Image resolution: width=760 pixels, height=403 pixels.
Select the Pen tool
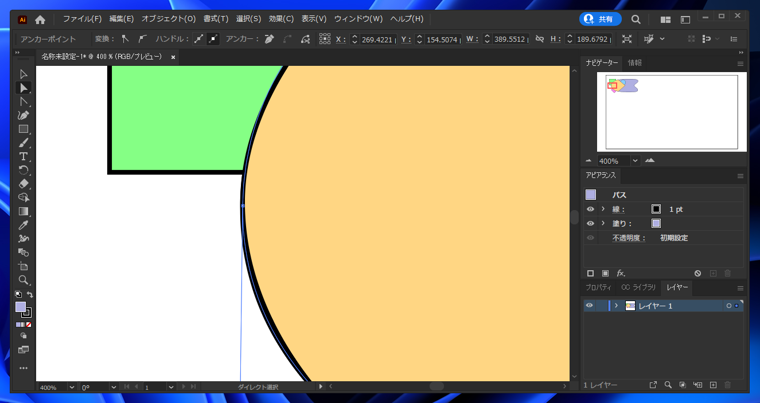23,116
